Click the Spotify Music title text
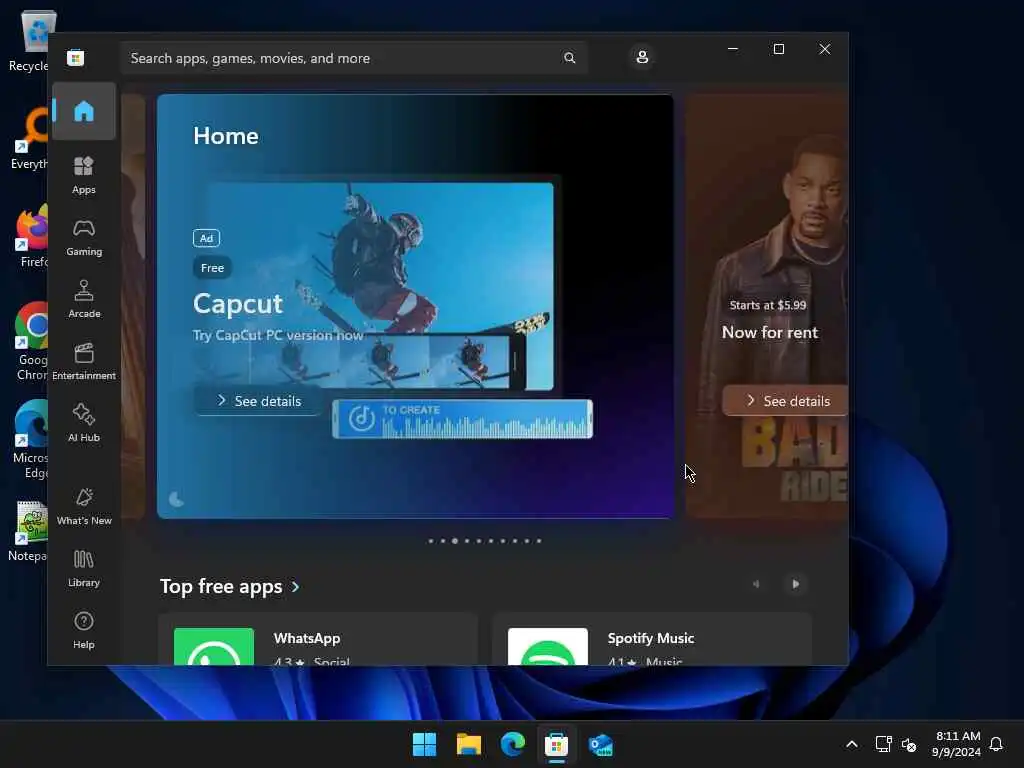The width and height of the screenshot is (1024, 768). [x=651, y=638]
